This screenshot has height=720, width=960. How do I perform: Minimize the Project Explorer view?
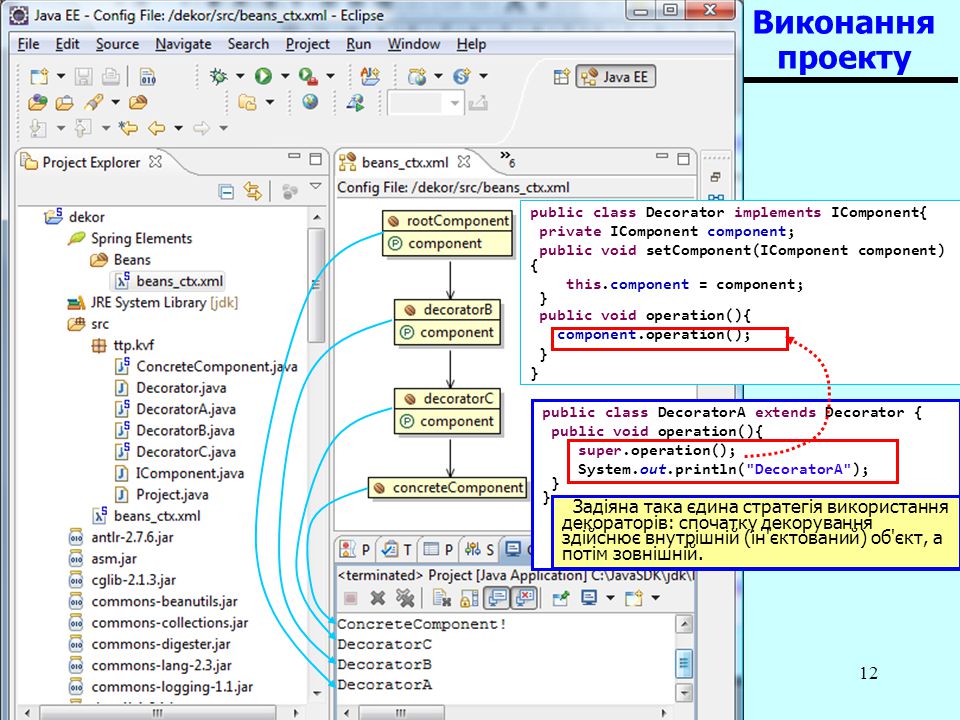[294, 157]
